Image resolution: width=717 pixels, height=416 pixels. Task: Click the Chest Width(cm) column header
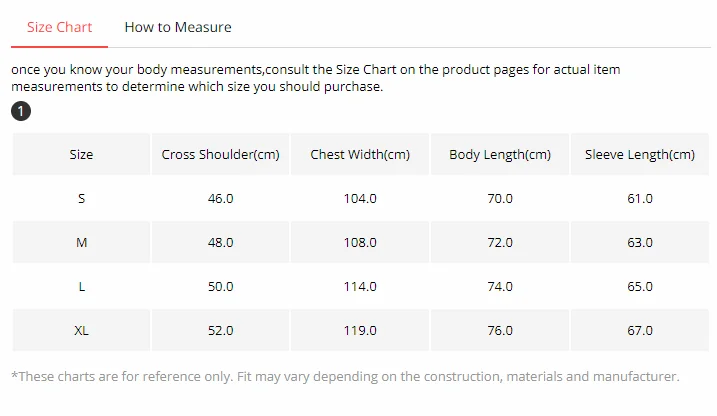tap(360, 154)
